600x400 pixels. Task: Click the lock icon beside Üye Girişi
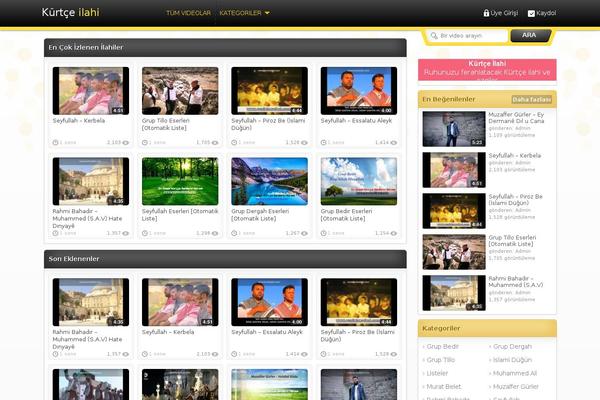486,13
